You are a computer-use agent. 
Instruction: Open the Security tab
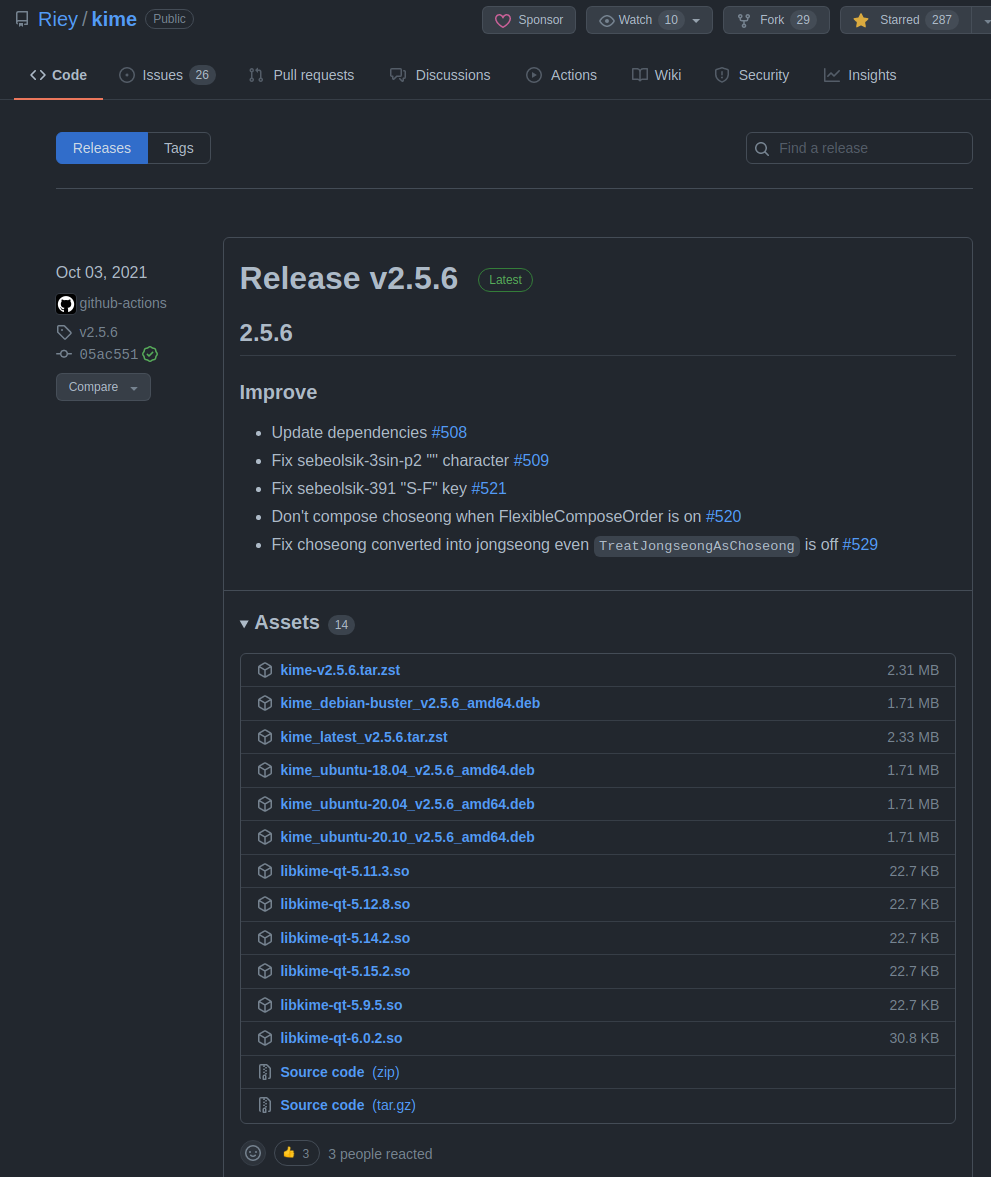[752, 75]
